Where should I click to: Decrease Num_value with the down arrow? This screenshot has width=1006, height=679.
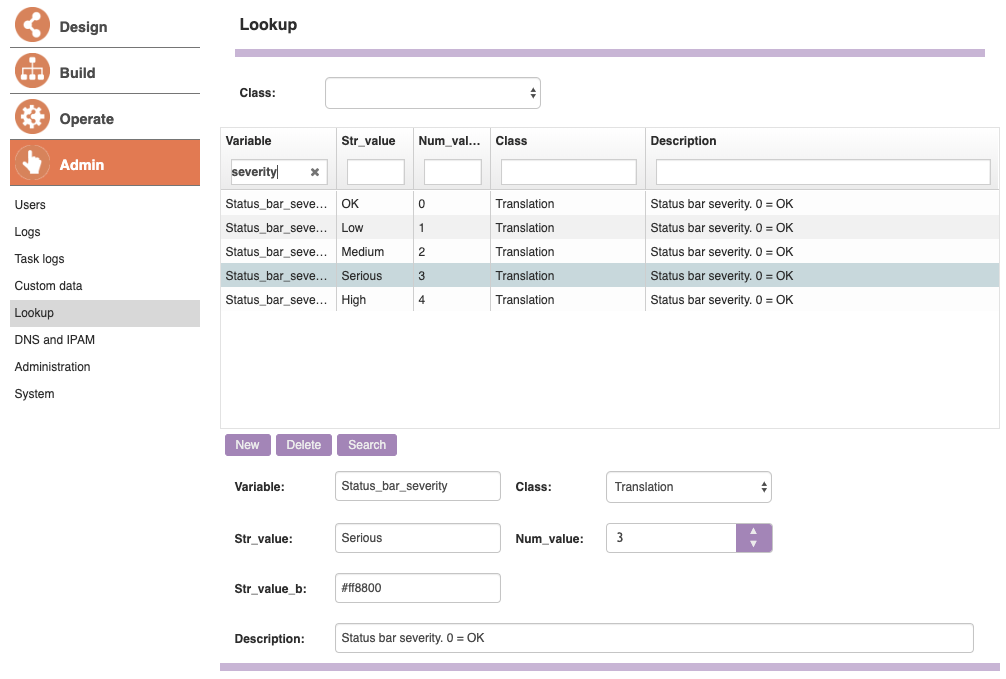(753, 544)
